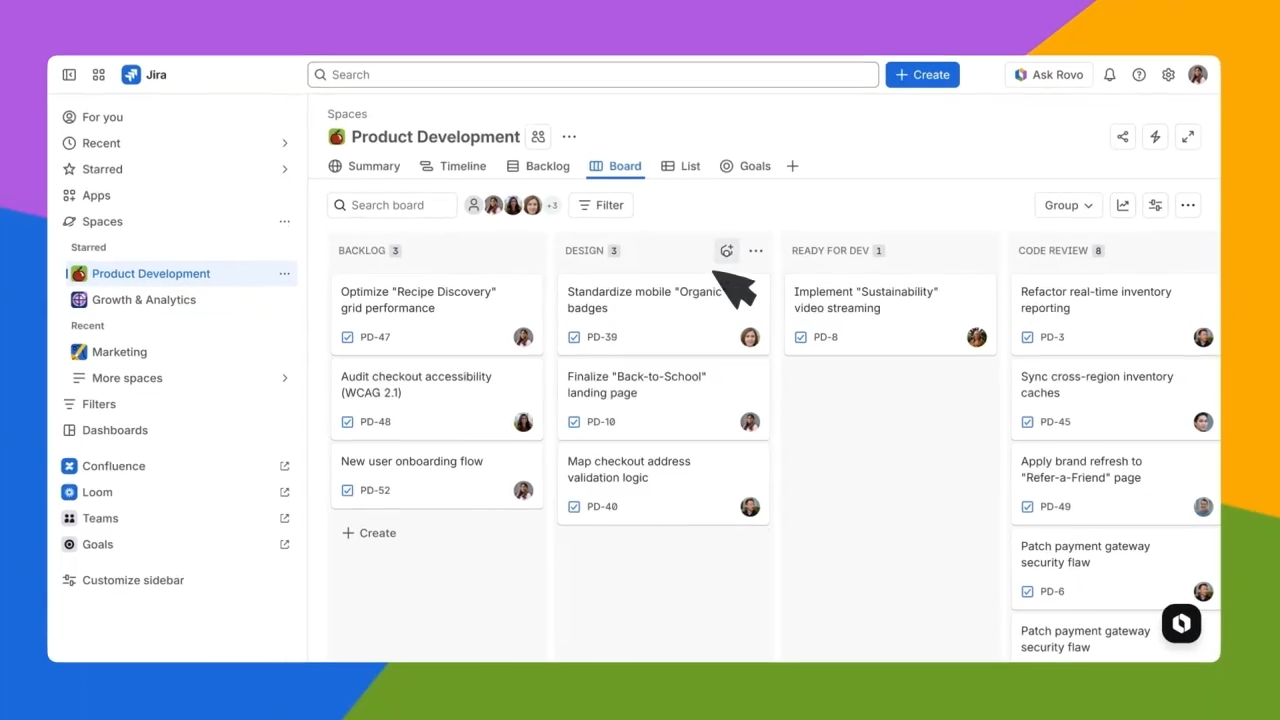Click the top Search field
The image size is (1280, 720).
tap(593, 75)
